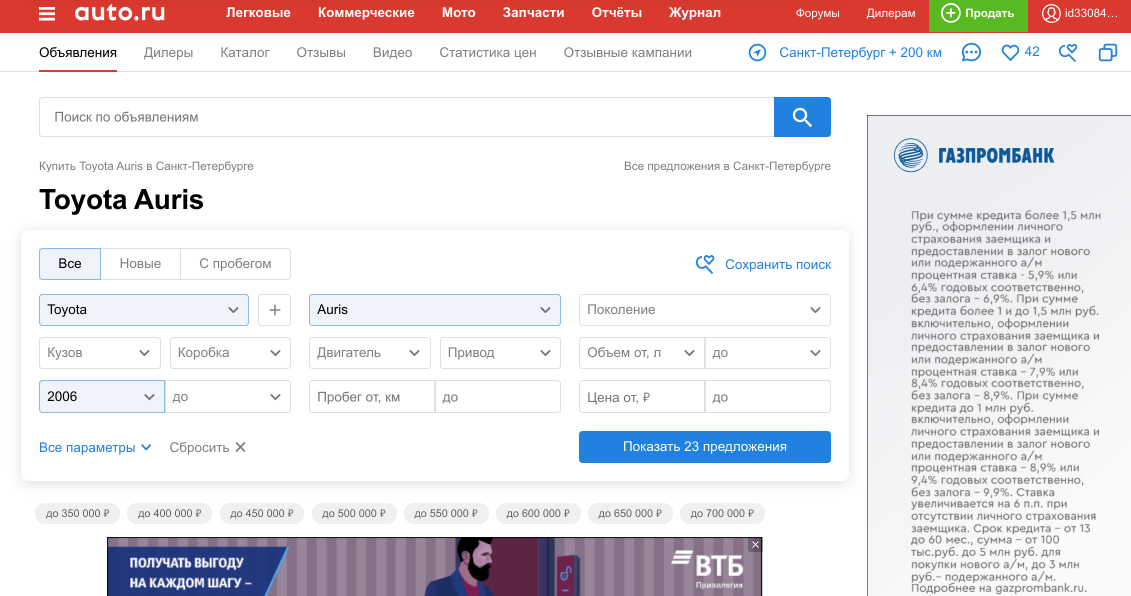Close the ВТБ ad banner
This screenshot has width=1131, height=596.
pos(755,545)
